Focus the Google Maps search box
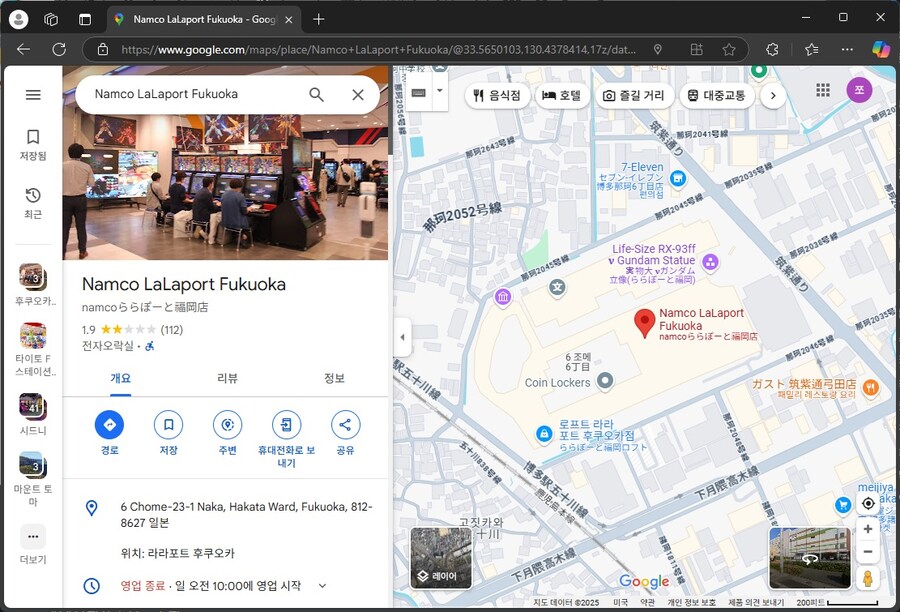The width and height of the screenshot is (900, 612). pos(195,94)
